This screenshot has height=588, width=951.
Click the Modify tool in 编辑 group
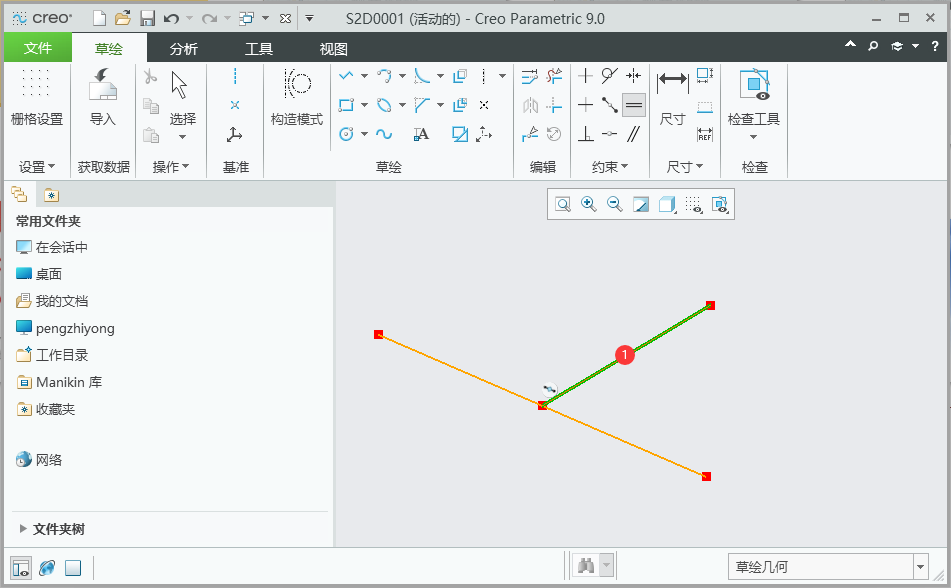coord(529,76)
